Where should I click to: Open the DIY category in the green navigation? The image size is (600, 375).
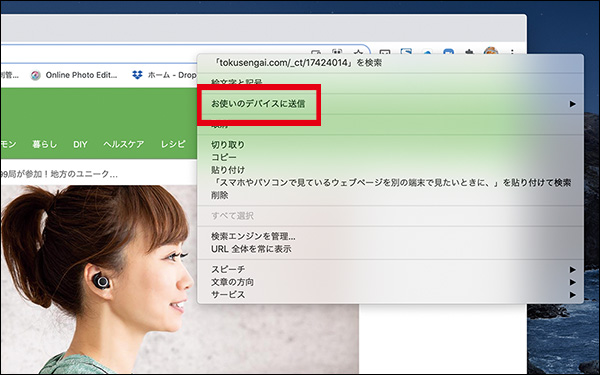80,144
